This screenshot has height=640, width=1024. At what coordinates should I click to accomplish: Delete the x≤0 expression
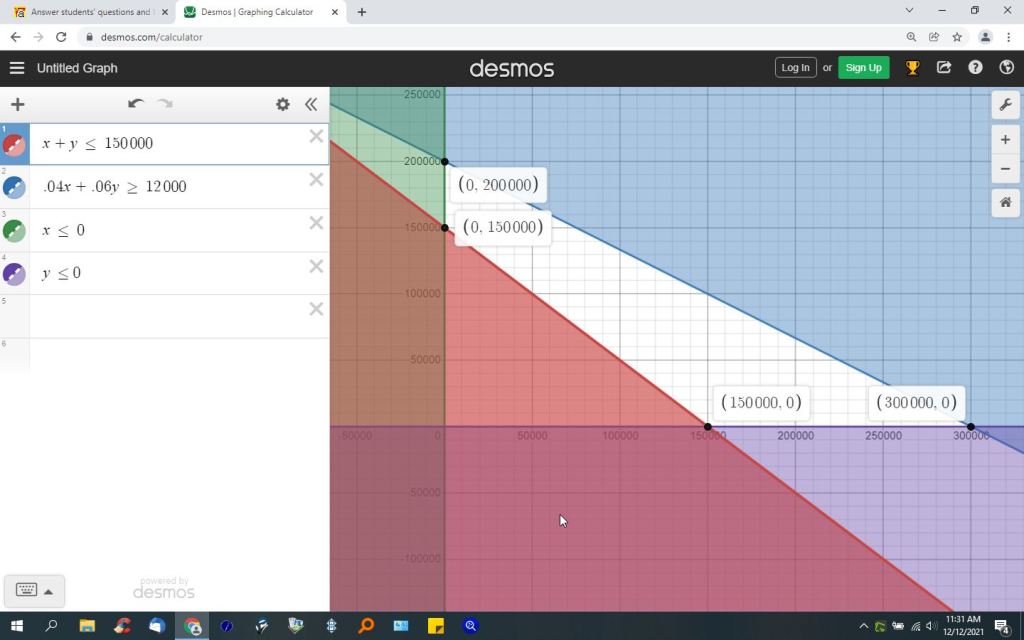(x=316, y=223)
